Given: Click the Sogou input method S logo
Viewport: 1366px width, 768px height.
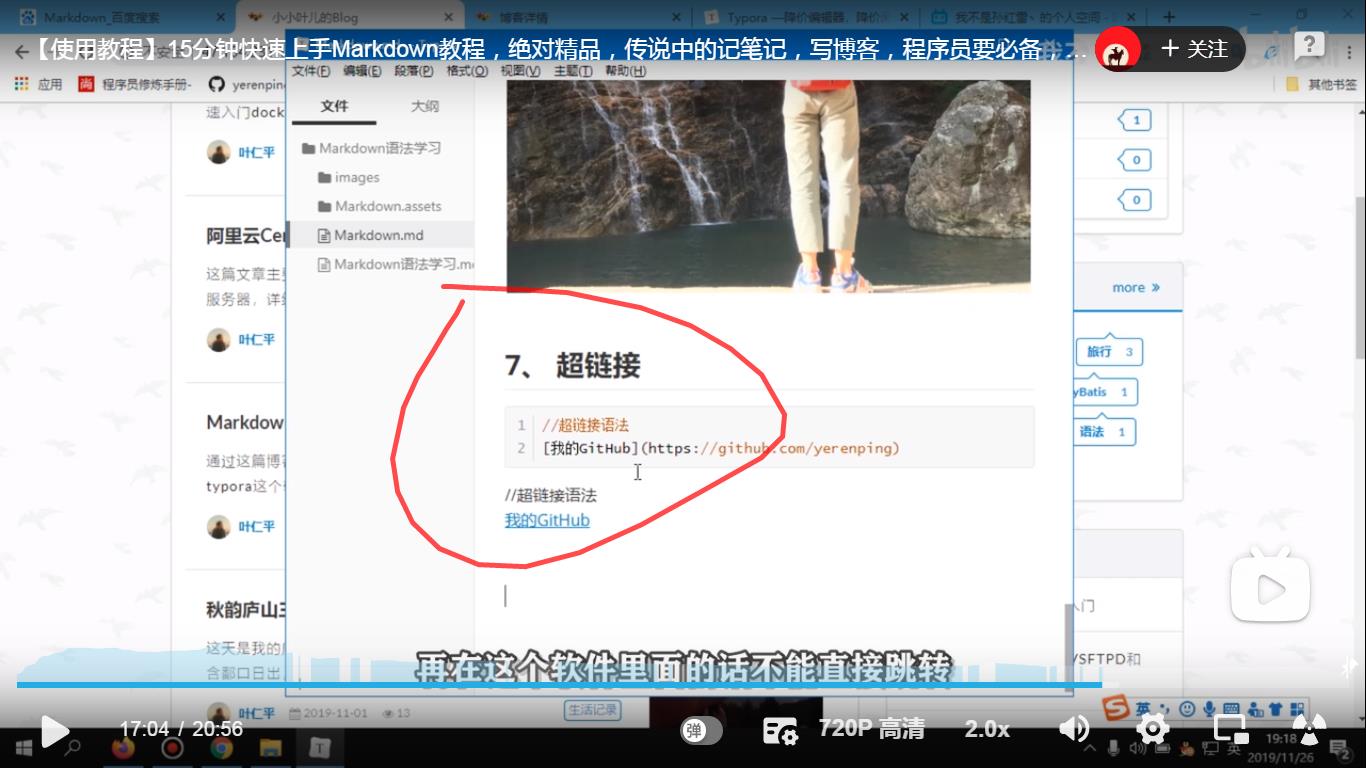Looking at the screenshot, I should pos(1117,708).
